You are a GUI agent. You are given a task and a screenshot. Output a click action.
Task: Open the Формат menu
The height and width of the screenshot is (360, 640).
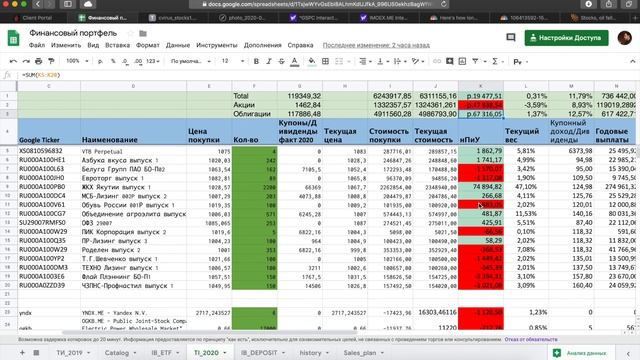point(148,45)
